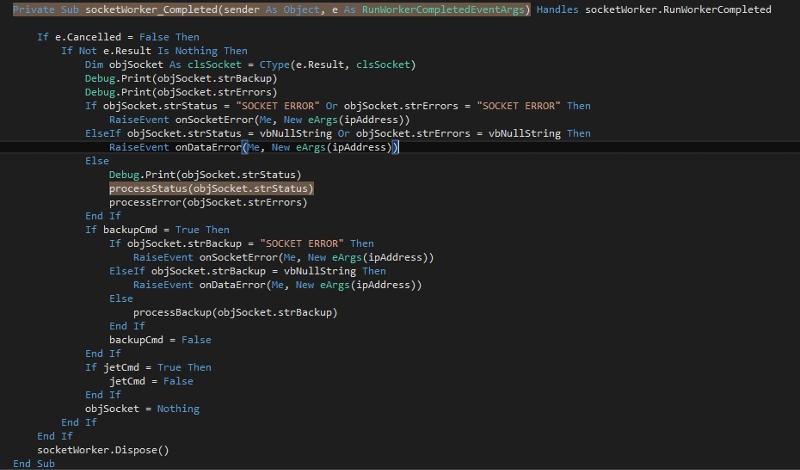Click 'If objSocket.strStatus = "SOCKET ERROR"' line
Screen dimensions: 800x470
(x=338, y=106)
